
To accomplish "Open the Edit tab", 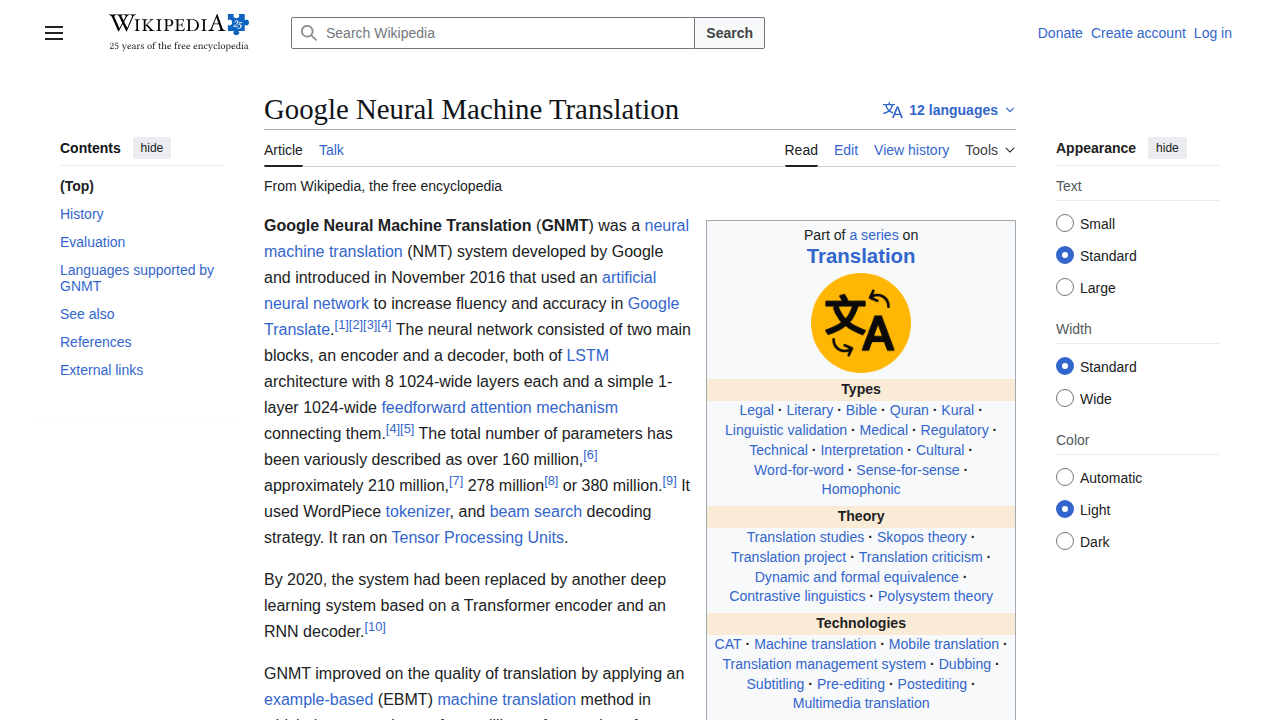I will point(846,150).
